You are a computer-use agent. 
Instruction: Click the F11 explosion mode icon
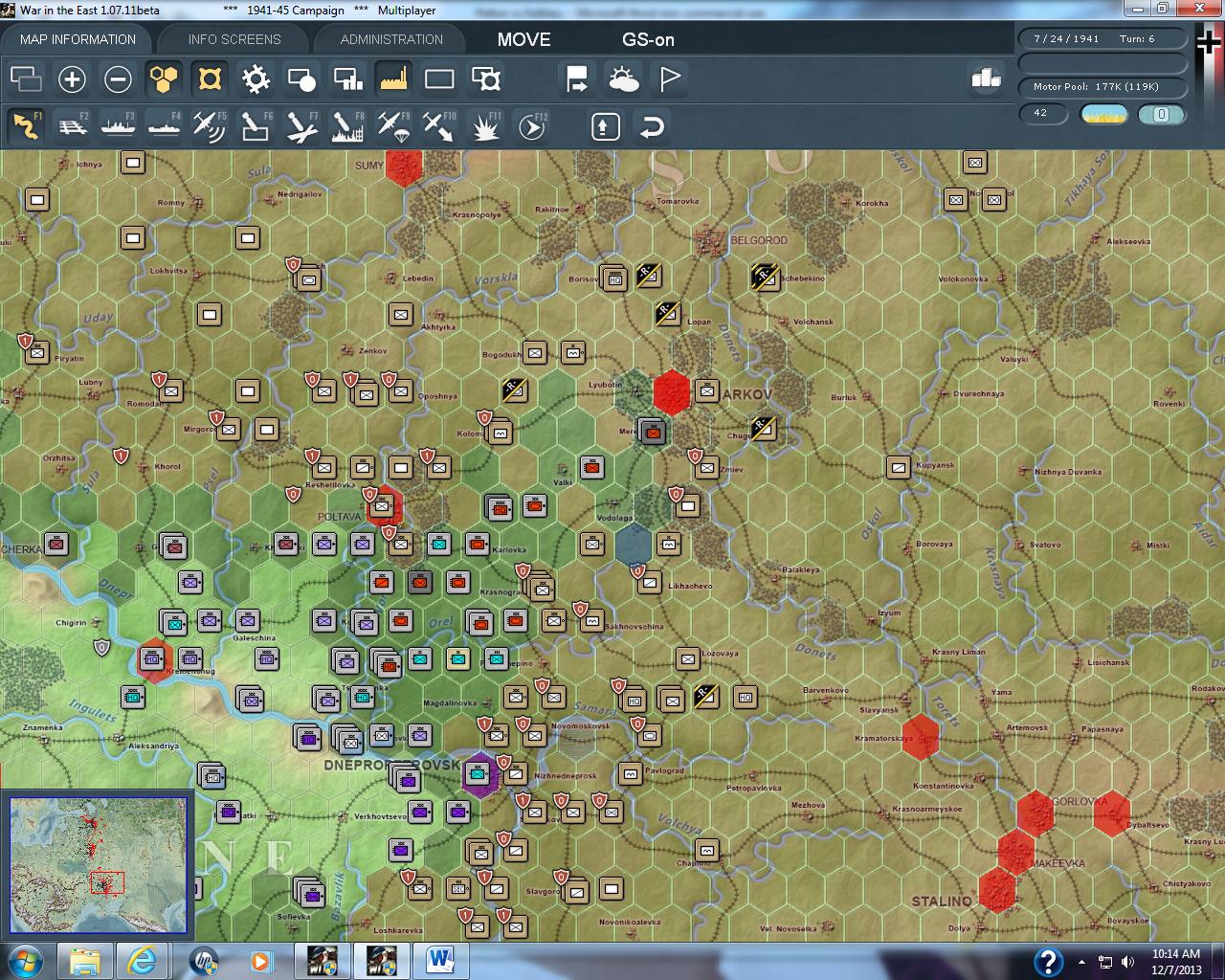485,126
